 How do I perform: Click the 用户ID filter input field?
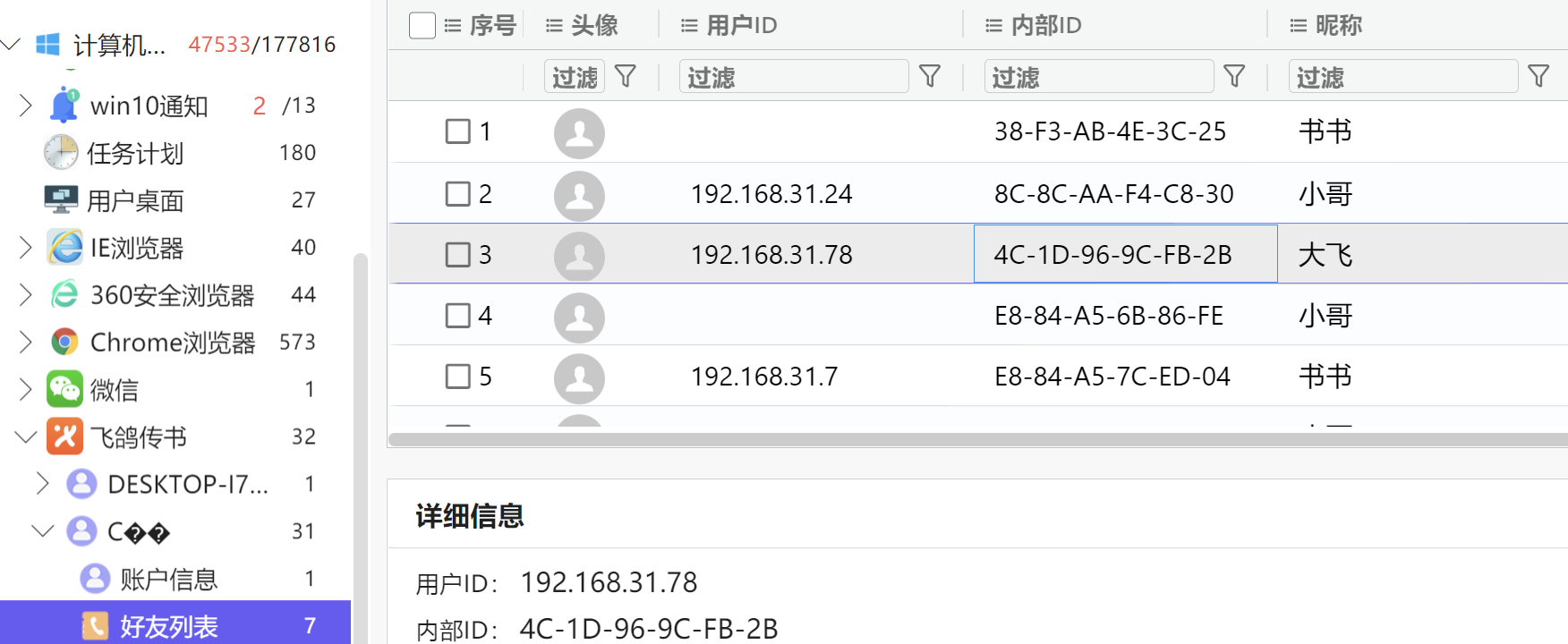pos(793,77)
